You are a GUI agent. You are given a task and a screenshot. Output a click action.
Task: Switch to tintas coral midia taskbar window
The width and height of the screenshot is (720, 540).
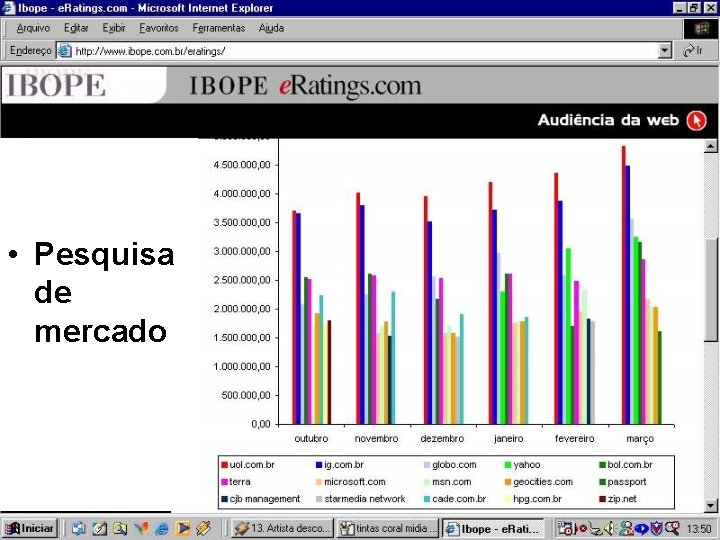click(387, 528)
